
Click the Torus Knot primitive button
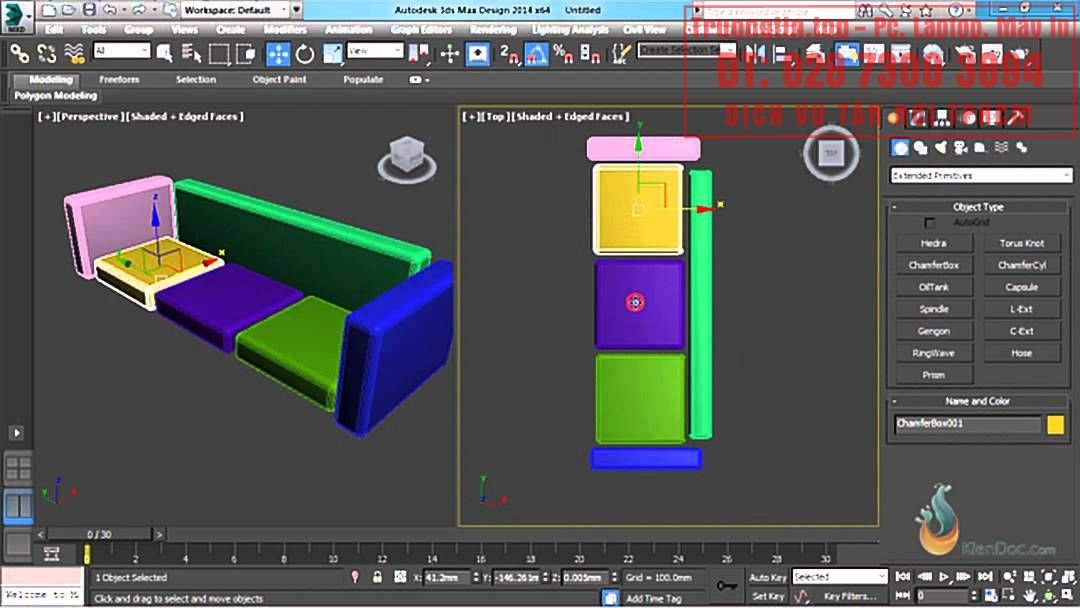coord(1021,243)
